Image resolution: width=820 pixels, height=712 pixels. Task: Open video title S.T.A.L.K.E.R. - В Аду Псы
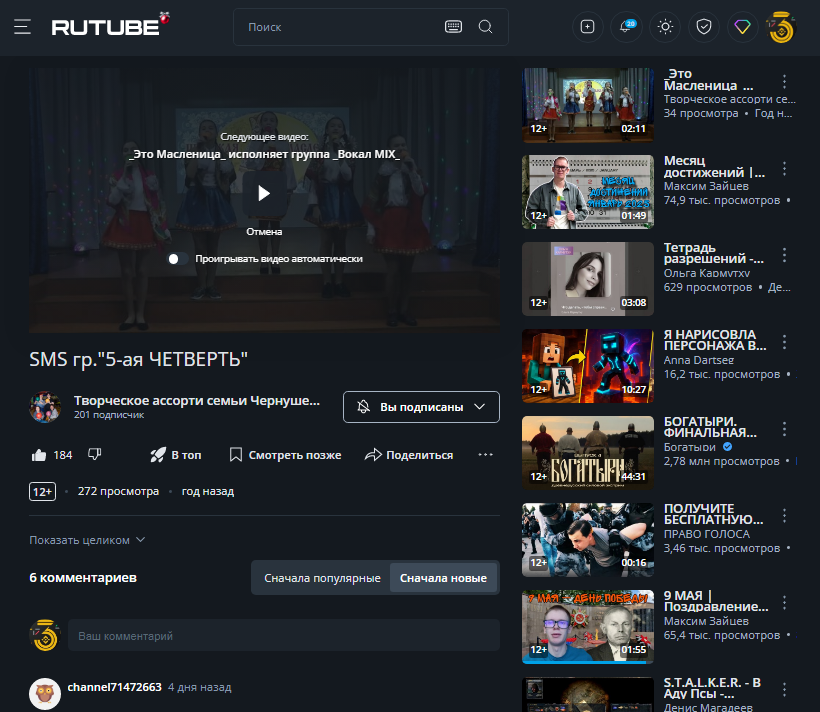coord(712,688)
